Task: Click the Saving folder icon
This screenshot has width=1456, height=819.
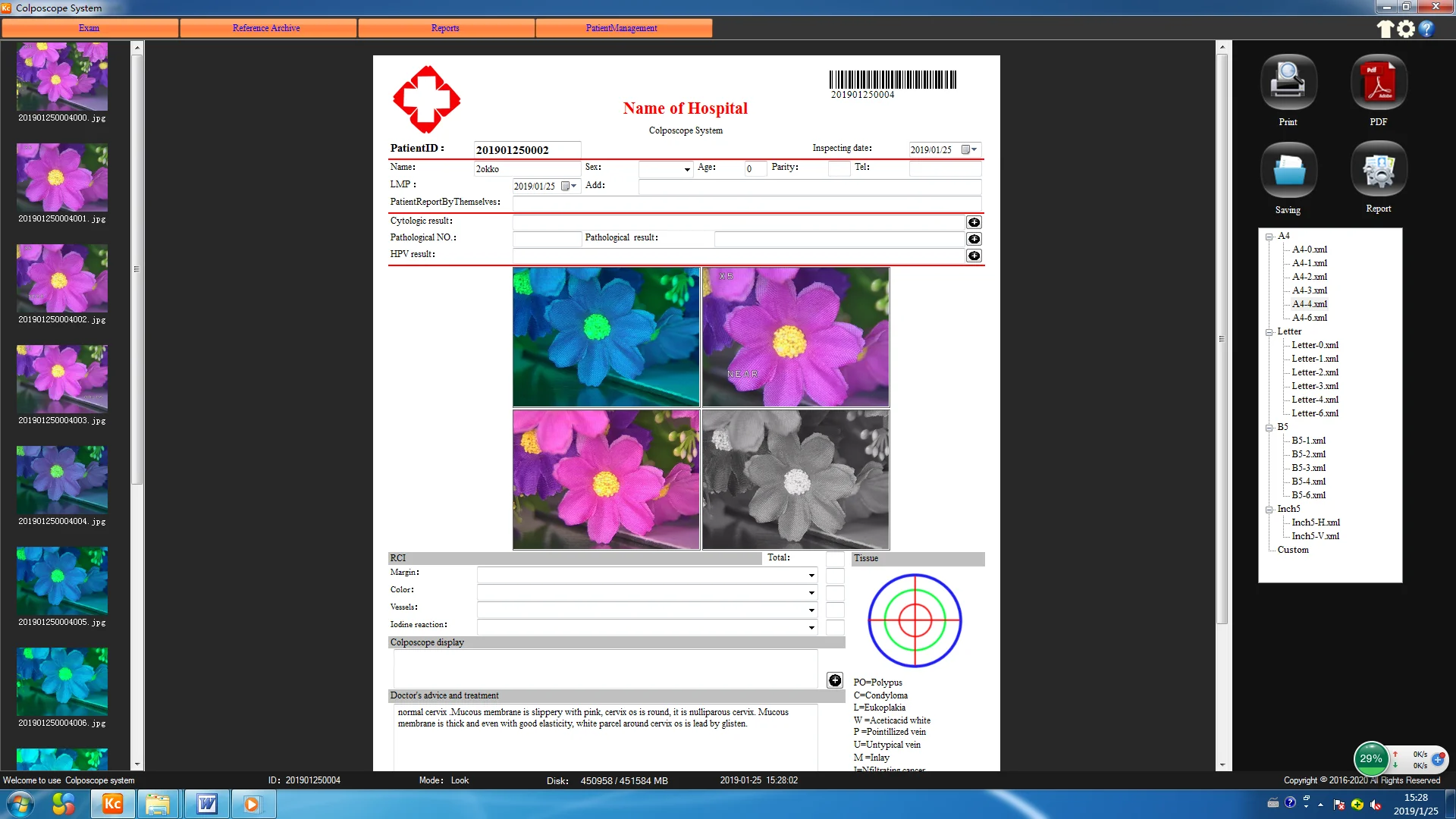Action: click(1288, 170)
